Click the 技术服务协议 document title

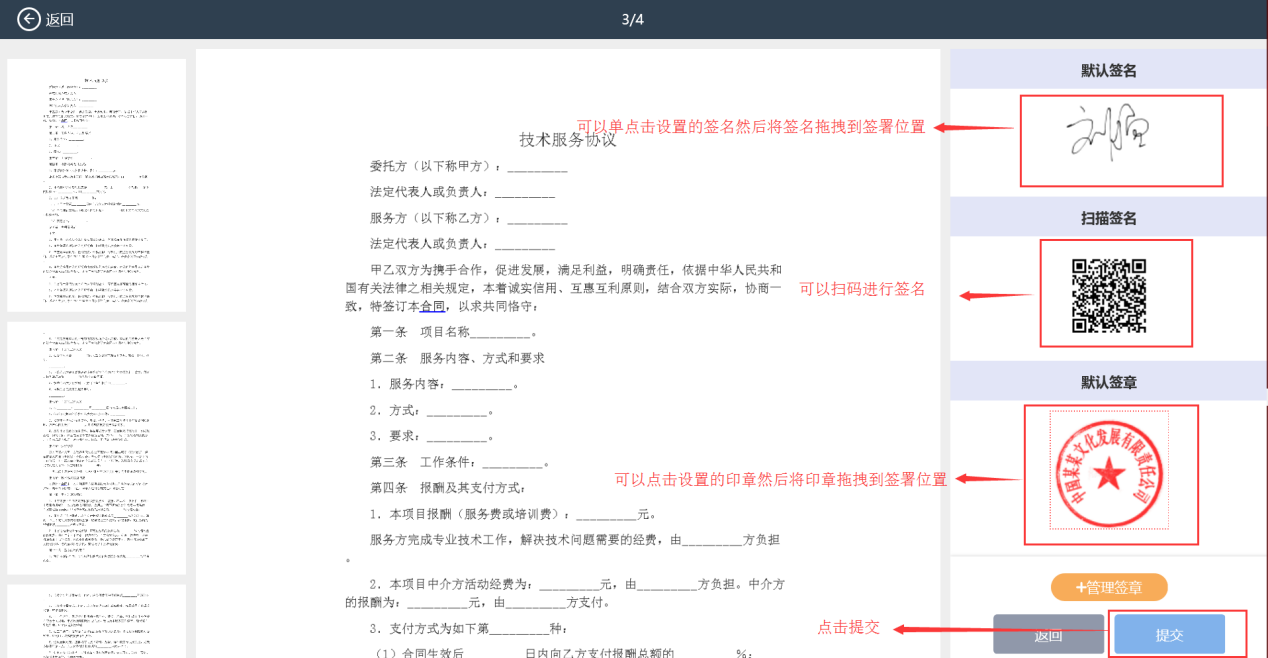[568, 140]
